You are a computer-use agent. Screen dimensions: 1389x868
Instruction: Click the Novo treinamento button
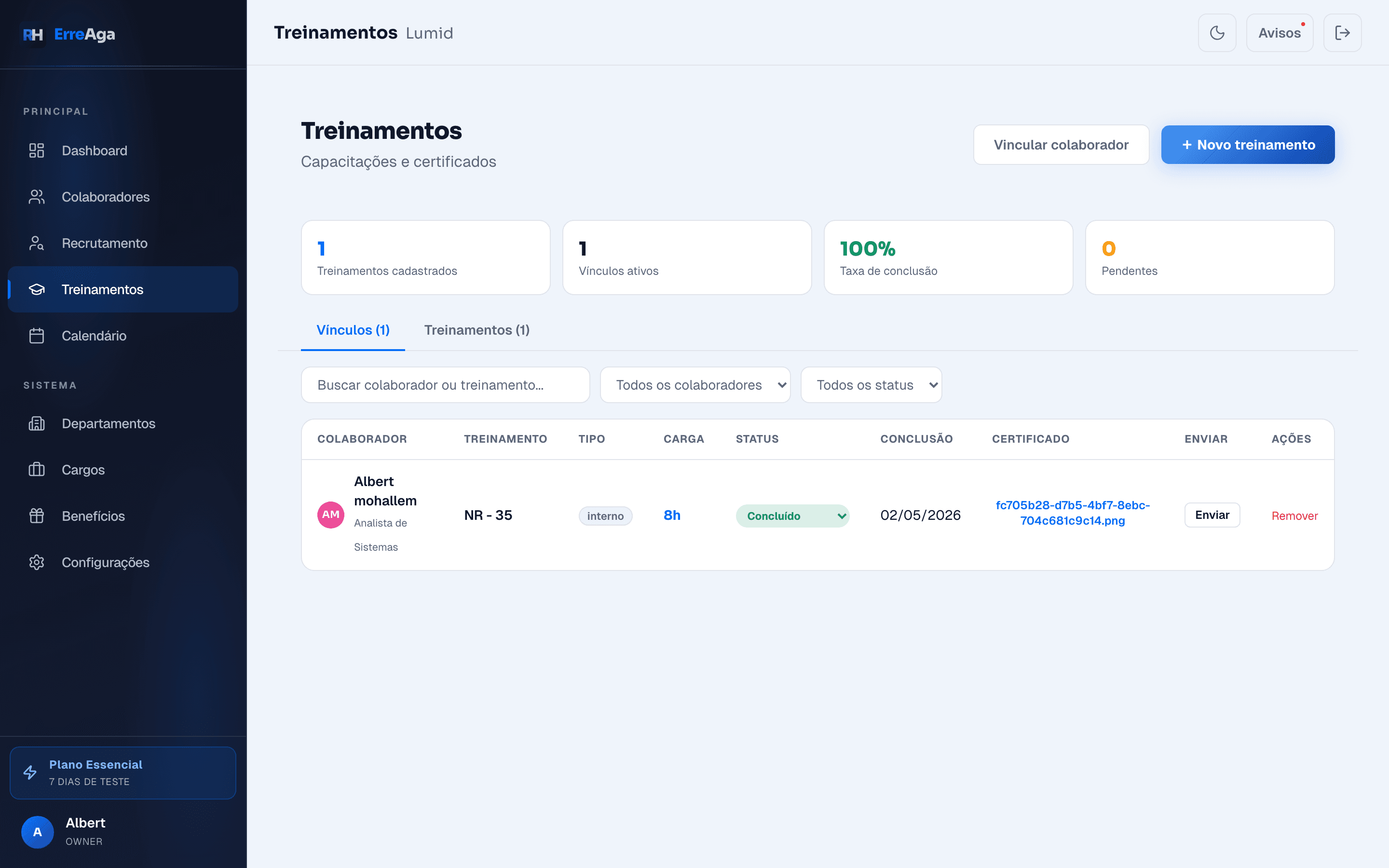click(1248, 145)
